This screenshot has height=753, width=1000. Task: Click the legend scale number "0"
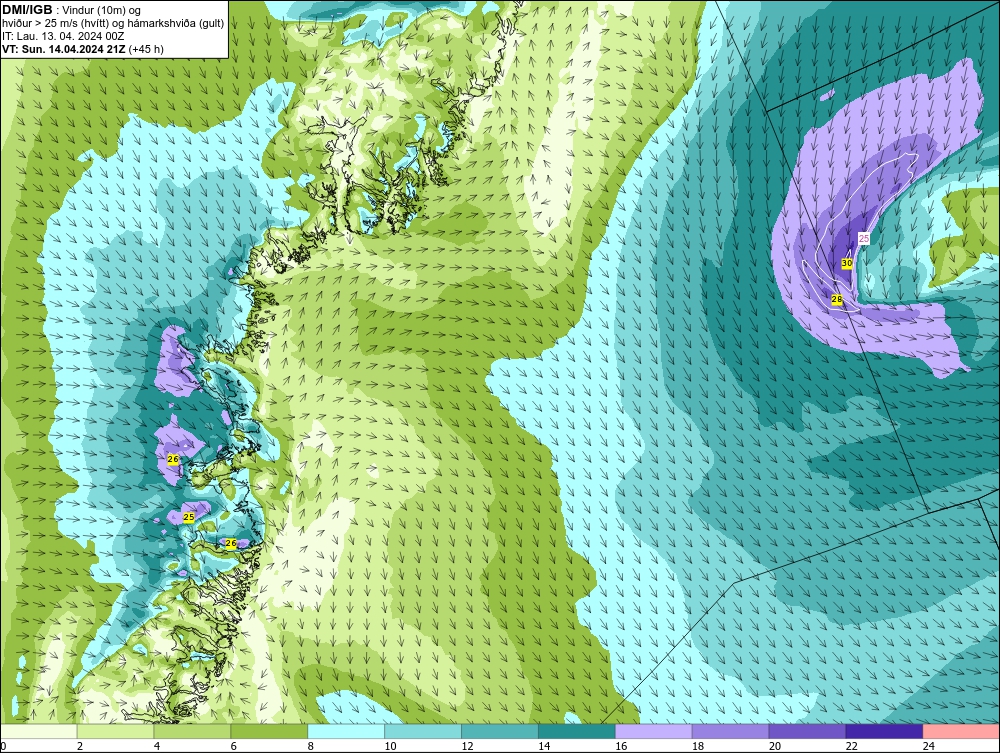pos(3,746)
